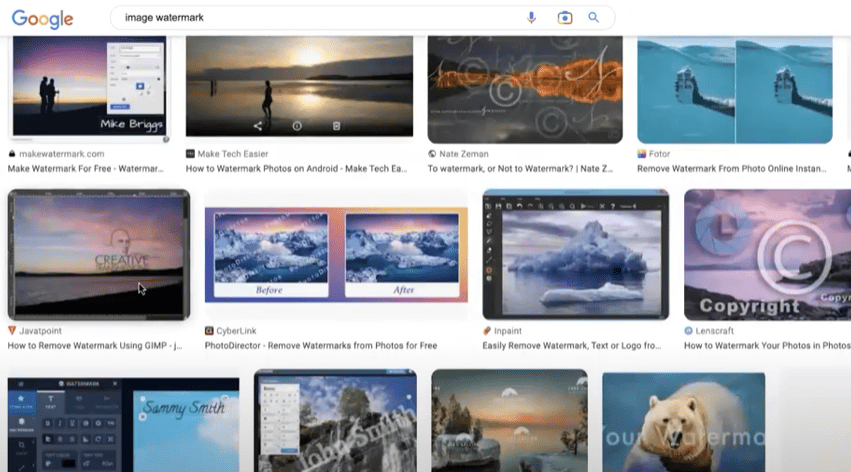The image size is (851, 472).
Task: Open the orange reflection copyright symbols thumbnail
Action: [525, 90]
